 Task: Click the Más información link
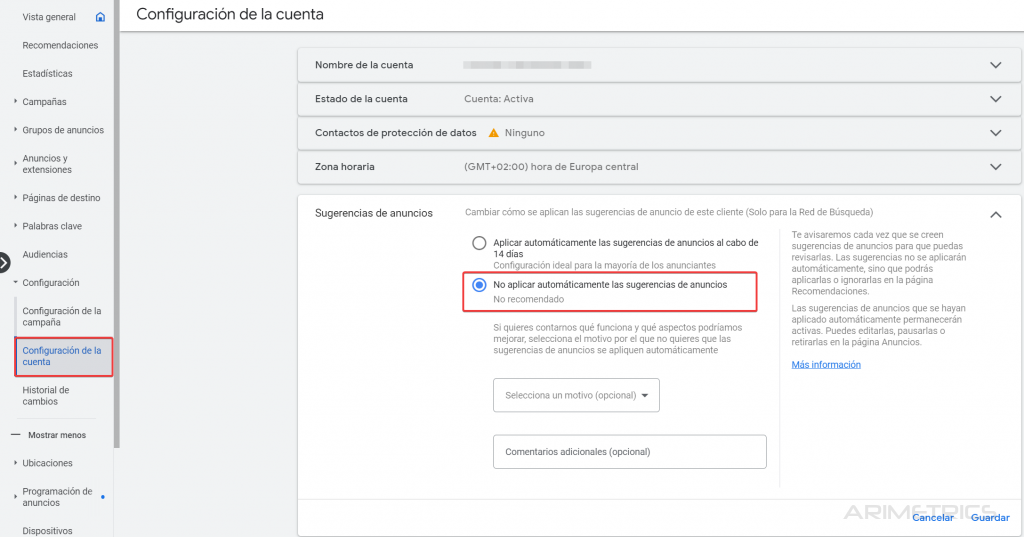click(x=826, y=365)
